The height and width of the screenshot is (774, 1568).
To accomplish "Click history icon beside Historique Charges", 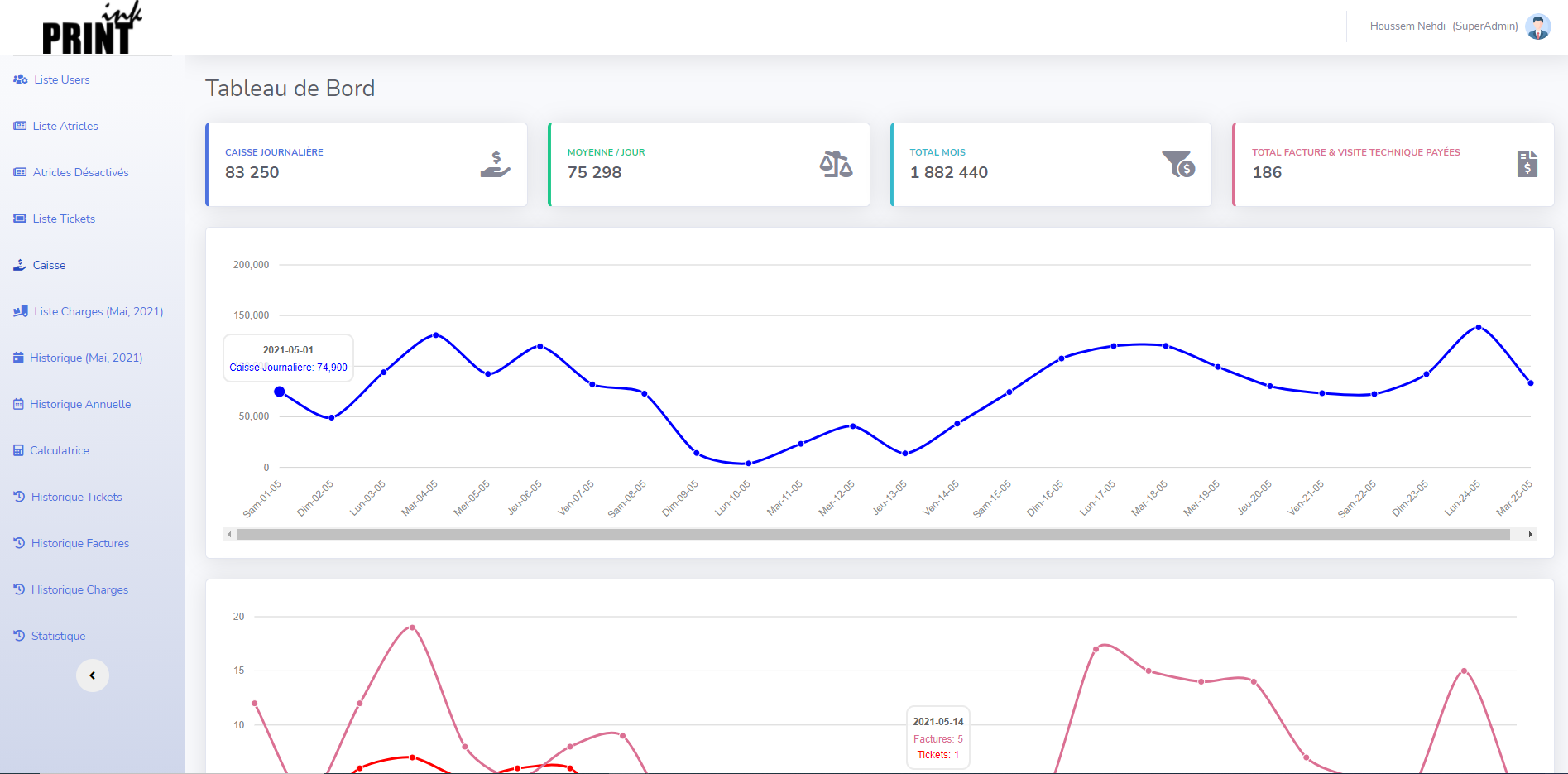I will (19, 589).
